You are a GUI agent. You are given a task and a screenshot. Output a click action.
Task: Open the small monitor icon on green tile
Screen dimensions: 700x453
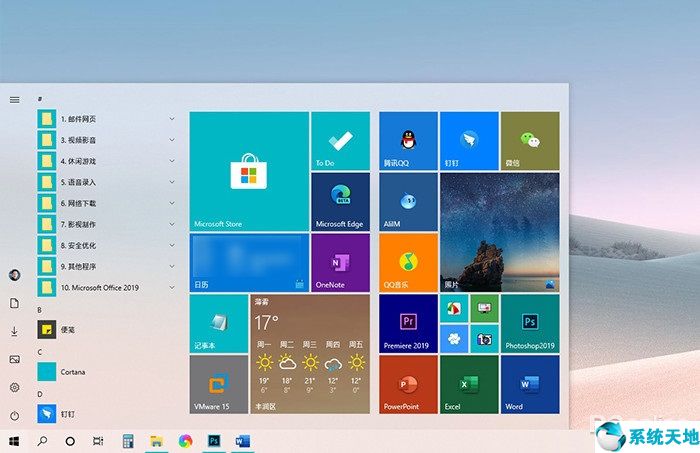click(x=484, y=308)
